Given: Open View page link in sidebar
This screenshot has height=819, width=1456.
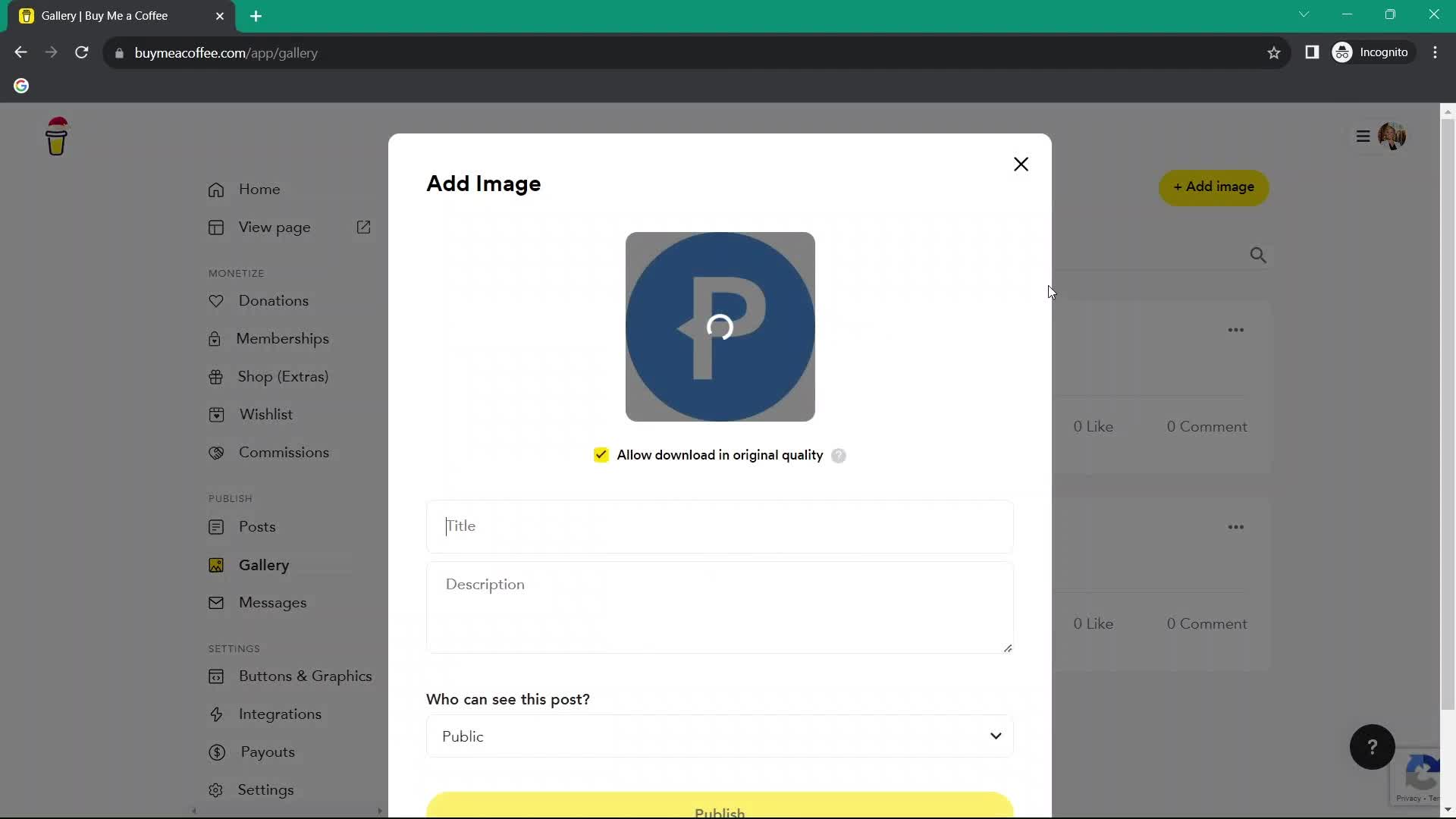Looking at the screenshot, I should pos(275,227).
